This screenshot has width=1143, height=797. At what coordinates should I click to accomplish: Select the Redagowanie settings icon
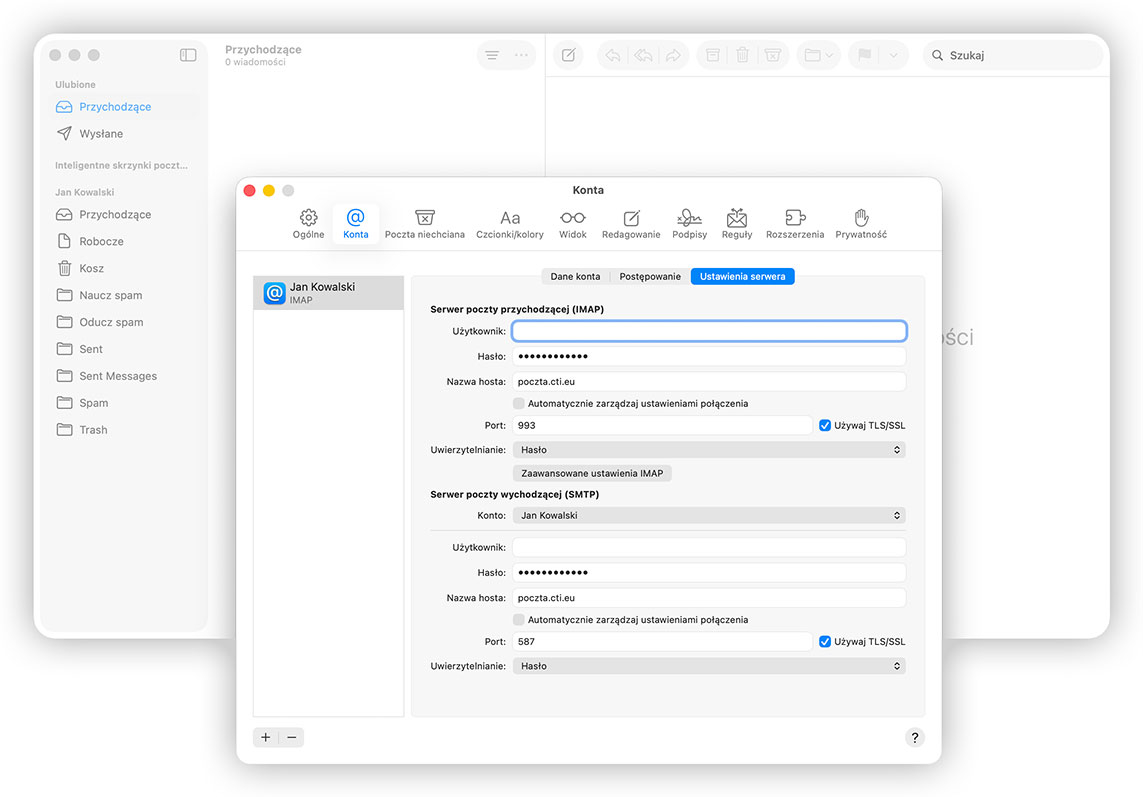pyautogui.click(x=631, y=222)
